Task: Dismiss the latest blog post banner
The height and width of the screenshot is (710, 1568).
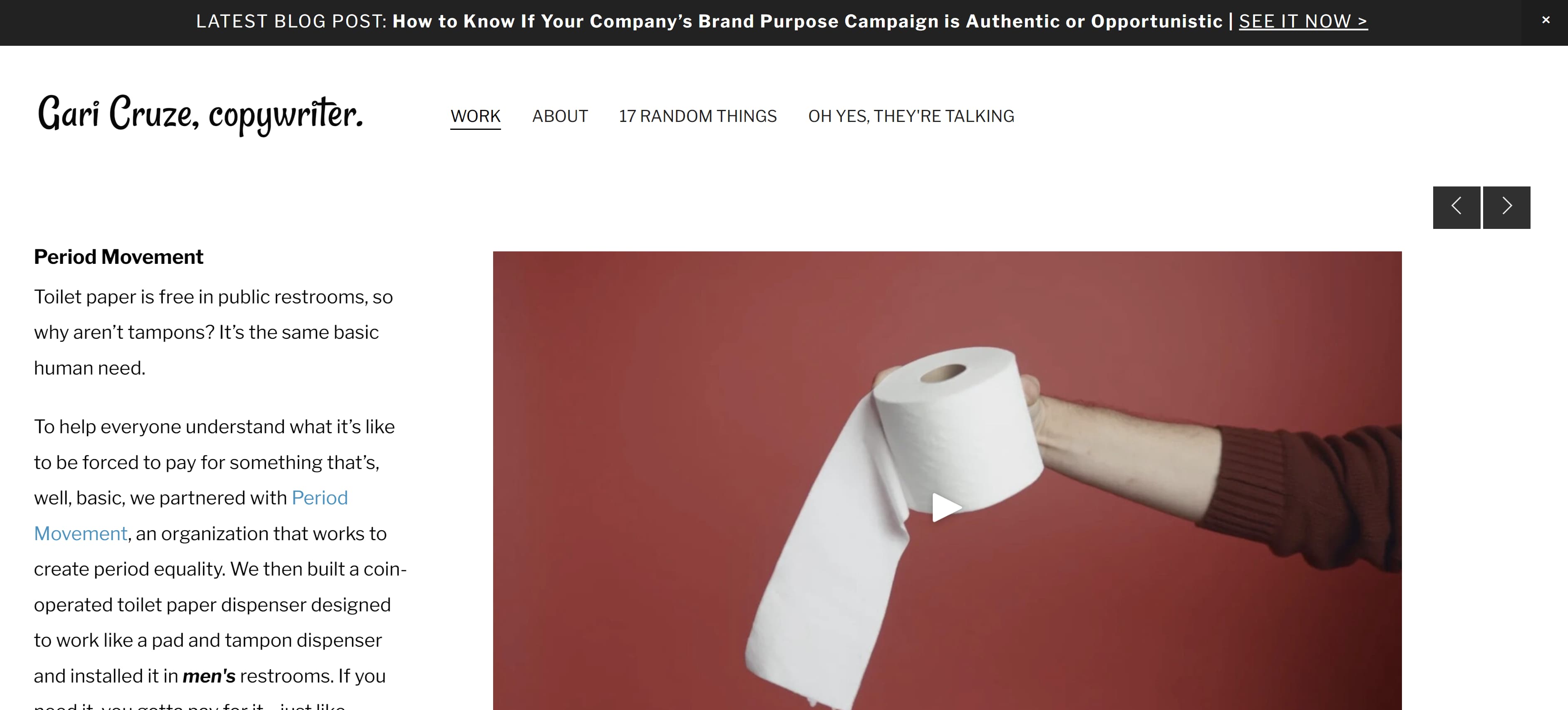Action: click(x=1545, y=20)
